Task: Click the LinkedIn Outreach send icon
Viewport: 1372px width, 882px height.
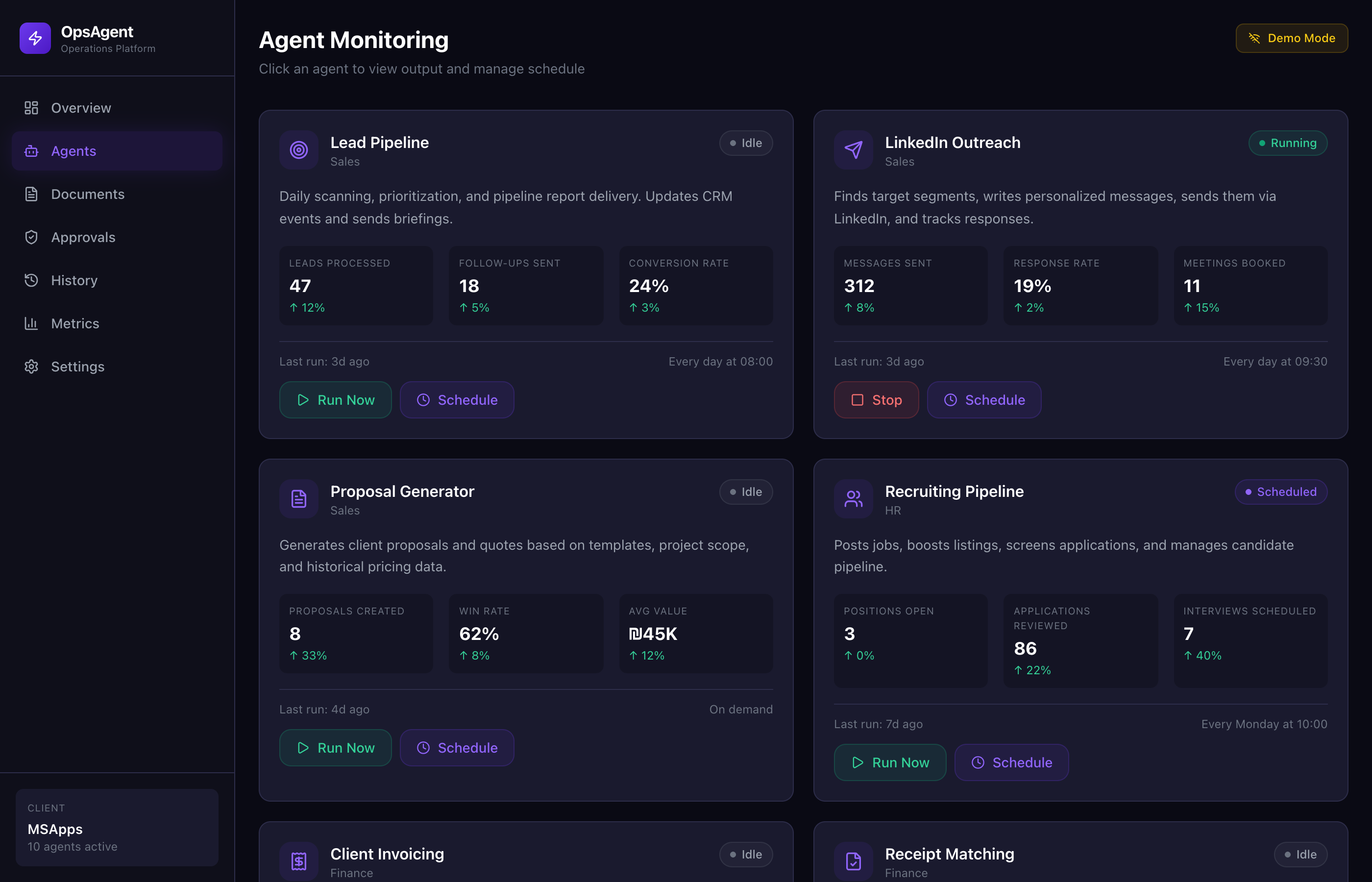Action: coord(853,150)
